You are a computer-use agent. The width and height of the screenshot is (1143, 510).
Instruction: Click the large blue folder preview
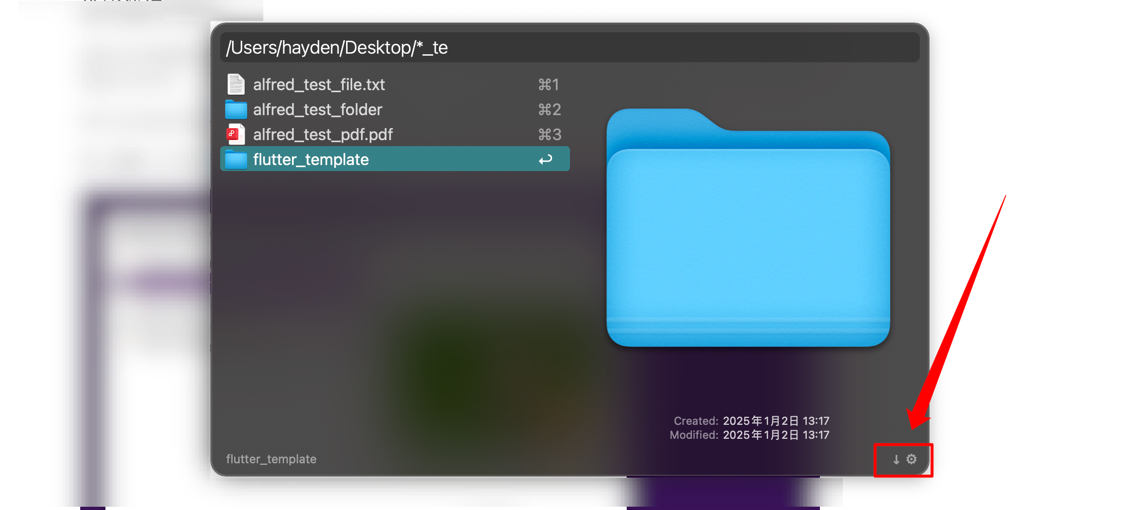coord(748,230)
